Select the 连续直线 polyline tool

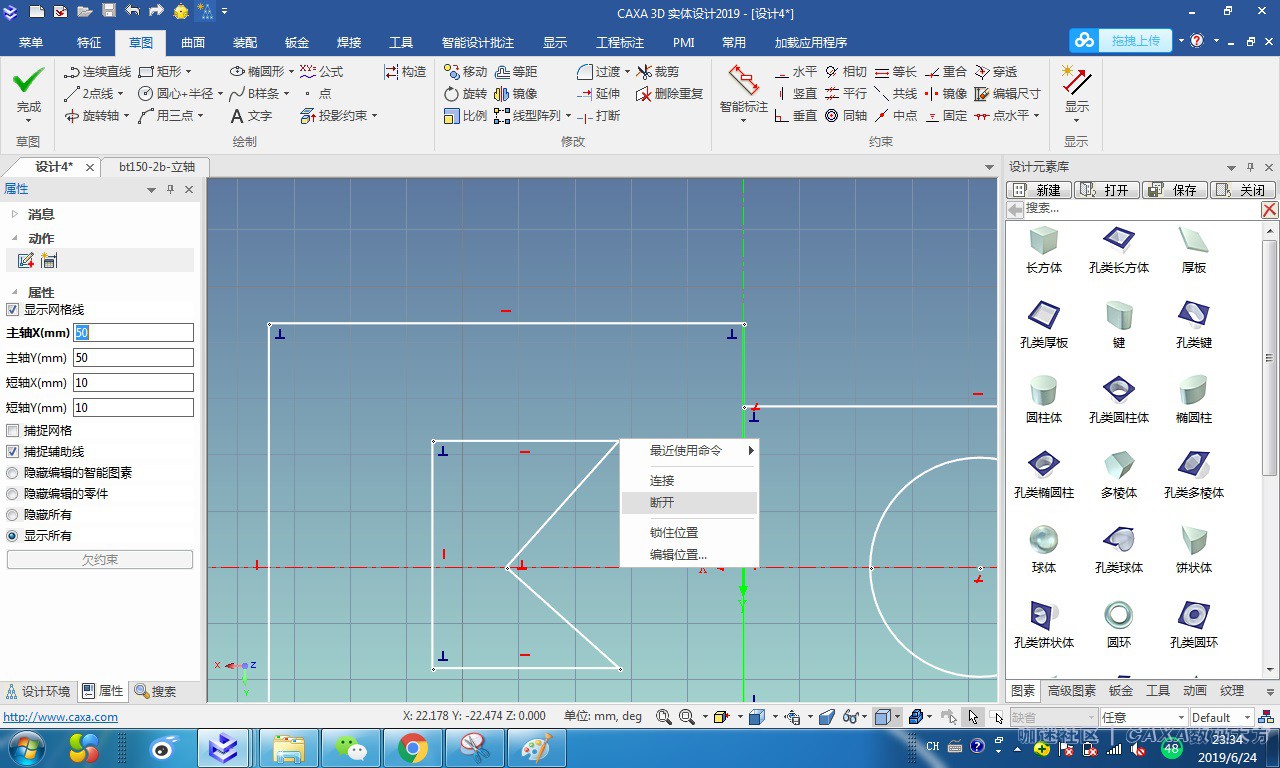(97, 72)
